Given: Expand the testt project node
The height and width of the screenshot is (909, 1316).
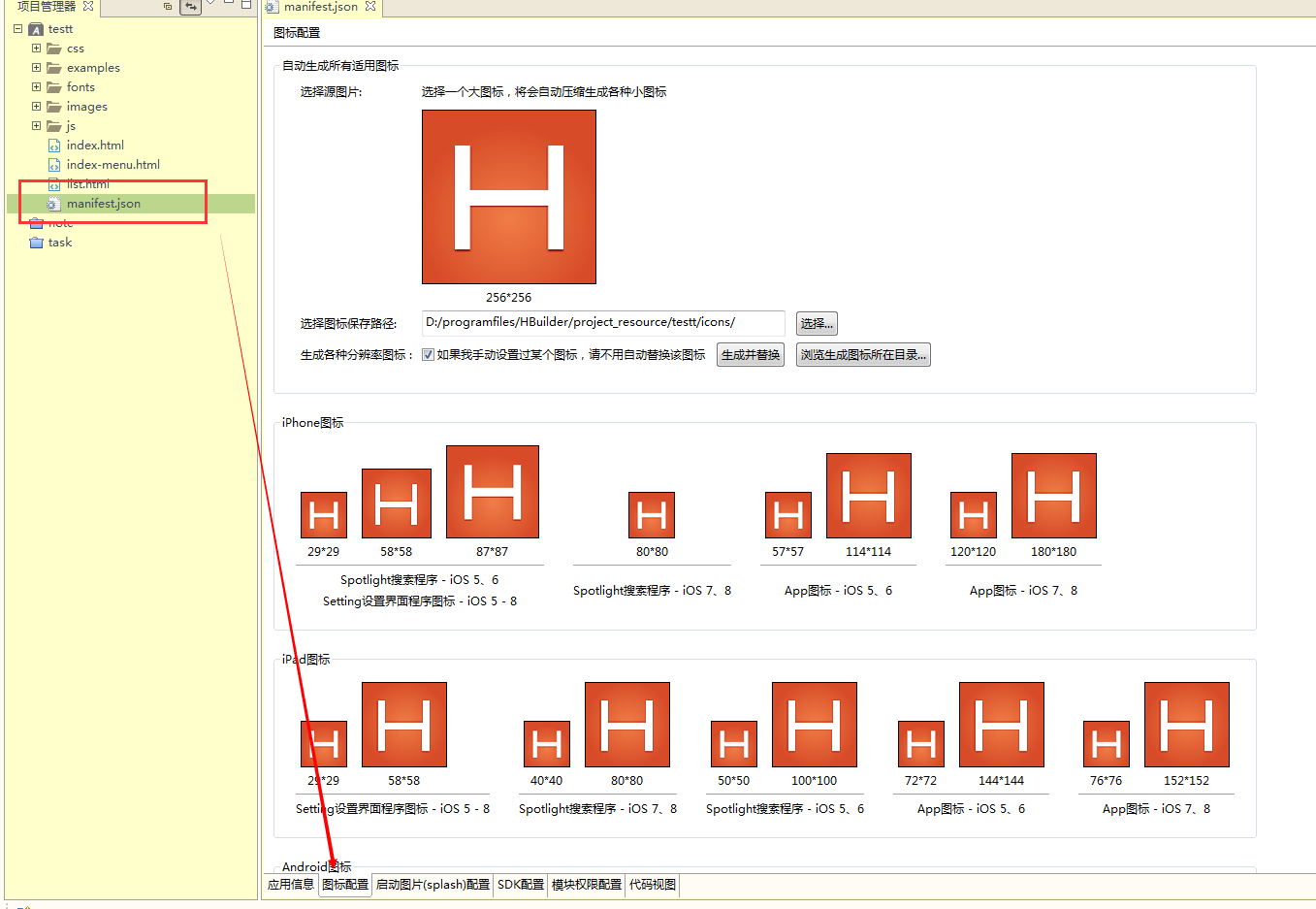Looking at the screenshot, I should tap(16, 28).
